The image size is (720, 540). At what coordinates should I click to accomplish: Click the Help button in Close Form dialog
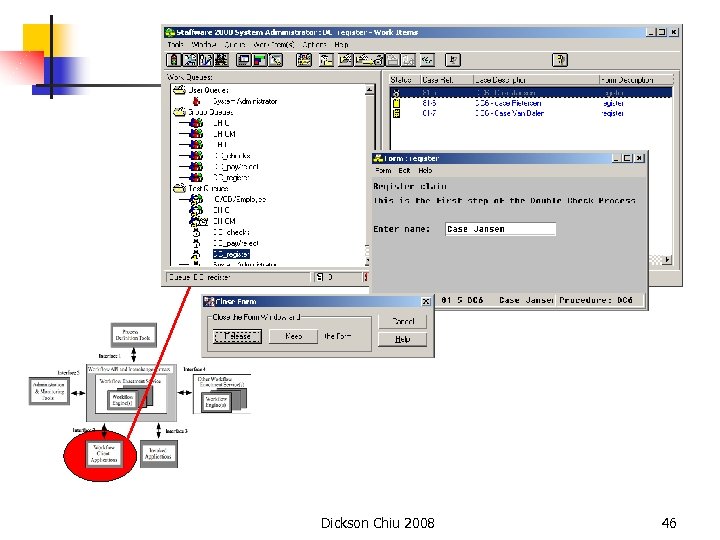point(403,339)
